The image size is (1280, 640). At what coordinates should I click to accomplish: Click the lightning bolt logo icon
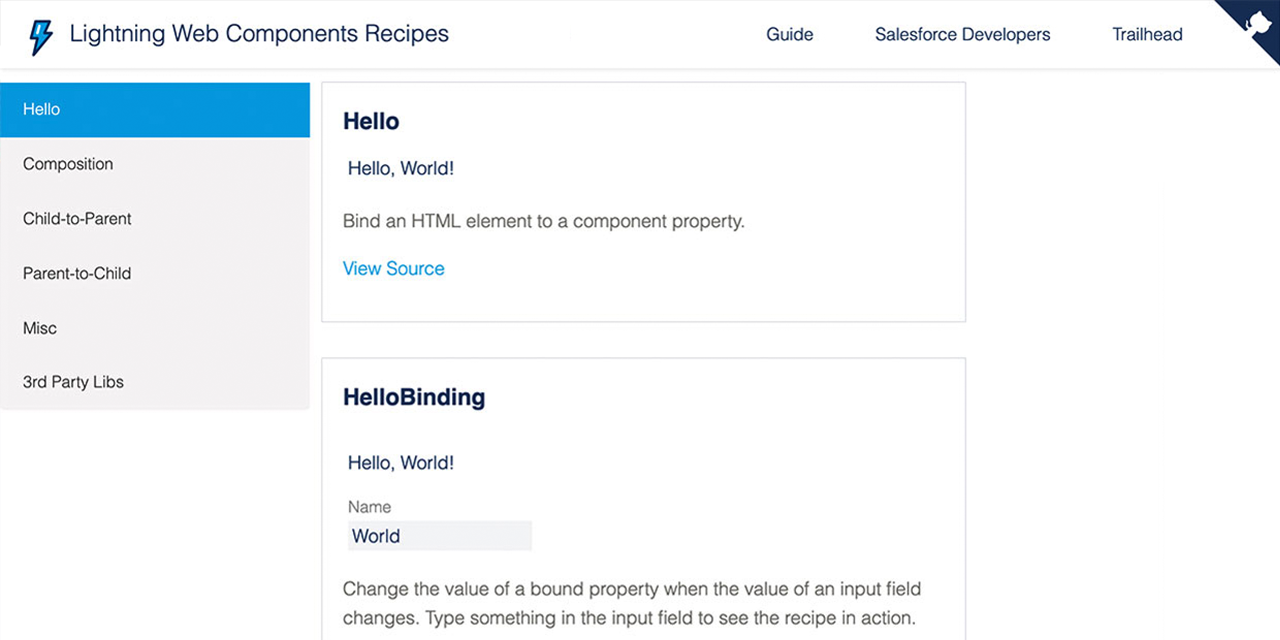coord(40,35)
